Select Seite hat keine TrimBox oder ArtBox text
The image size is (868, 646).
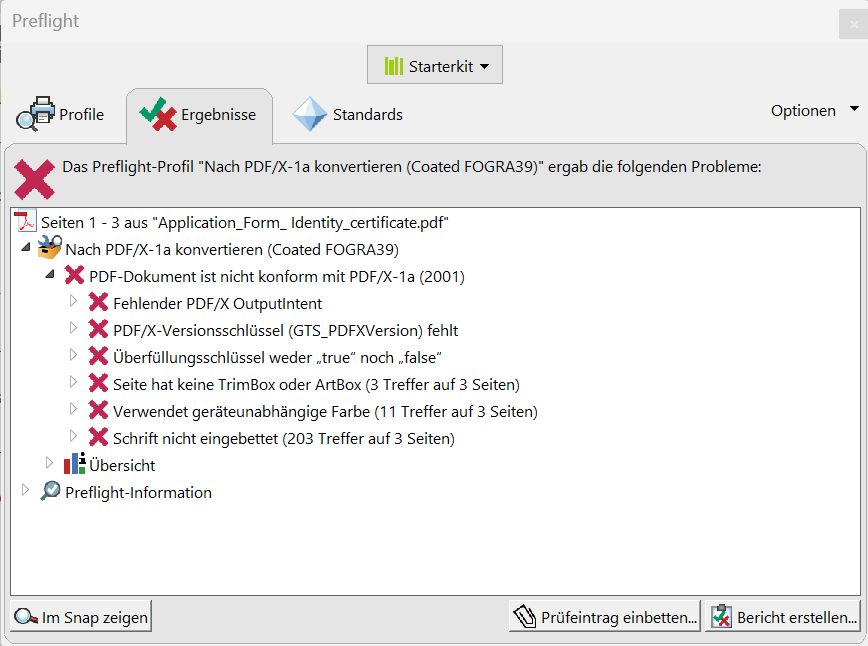tap(316, 385)
